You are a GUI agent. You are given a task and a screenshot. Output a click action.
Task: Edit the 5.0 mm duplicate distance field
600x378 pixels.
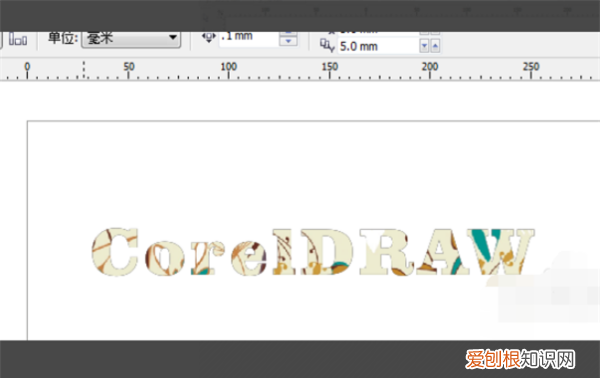378,46
